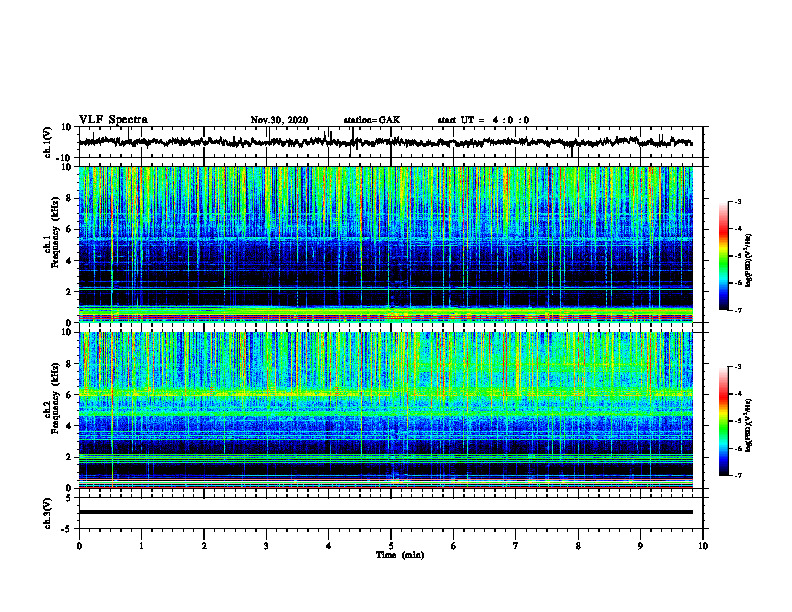Click the 'VLF Spectra' plot title
Viewport: 792px width, 612px height.
coord(113,120)
